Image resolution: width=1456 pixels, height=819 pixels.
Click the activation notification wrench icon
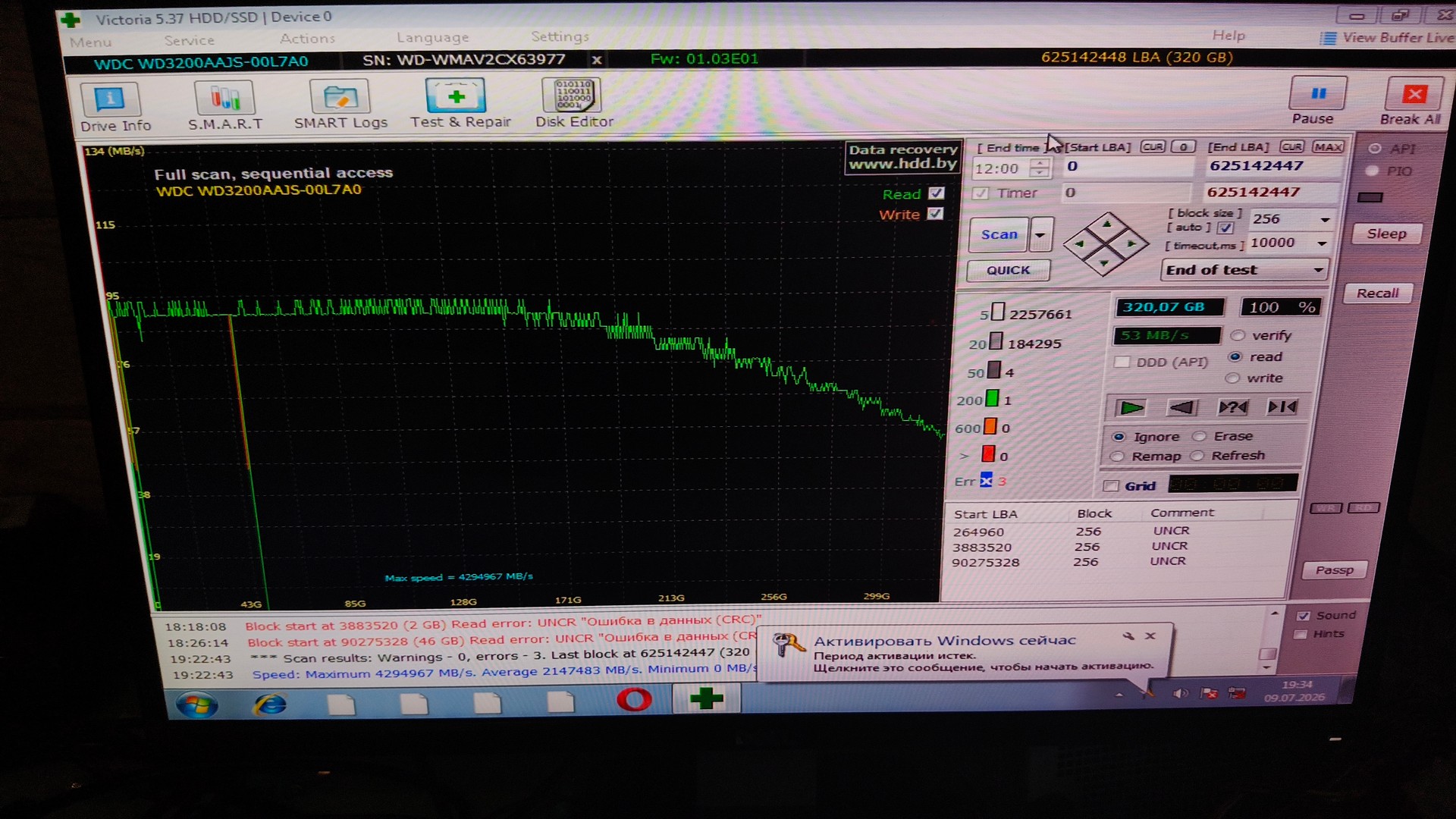click(1128, 635)
